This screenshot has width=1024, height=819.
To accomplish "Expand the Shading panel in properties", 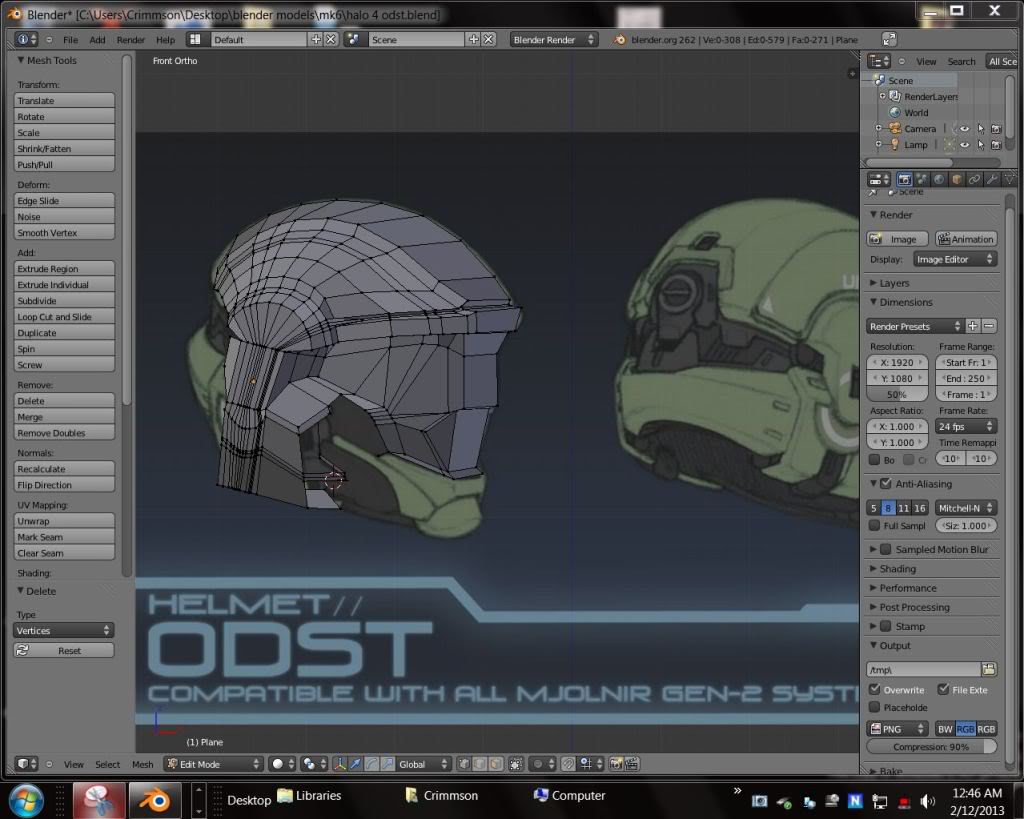I will pos(897,569).
